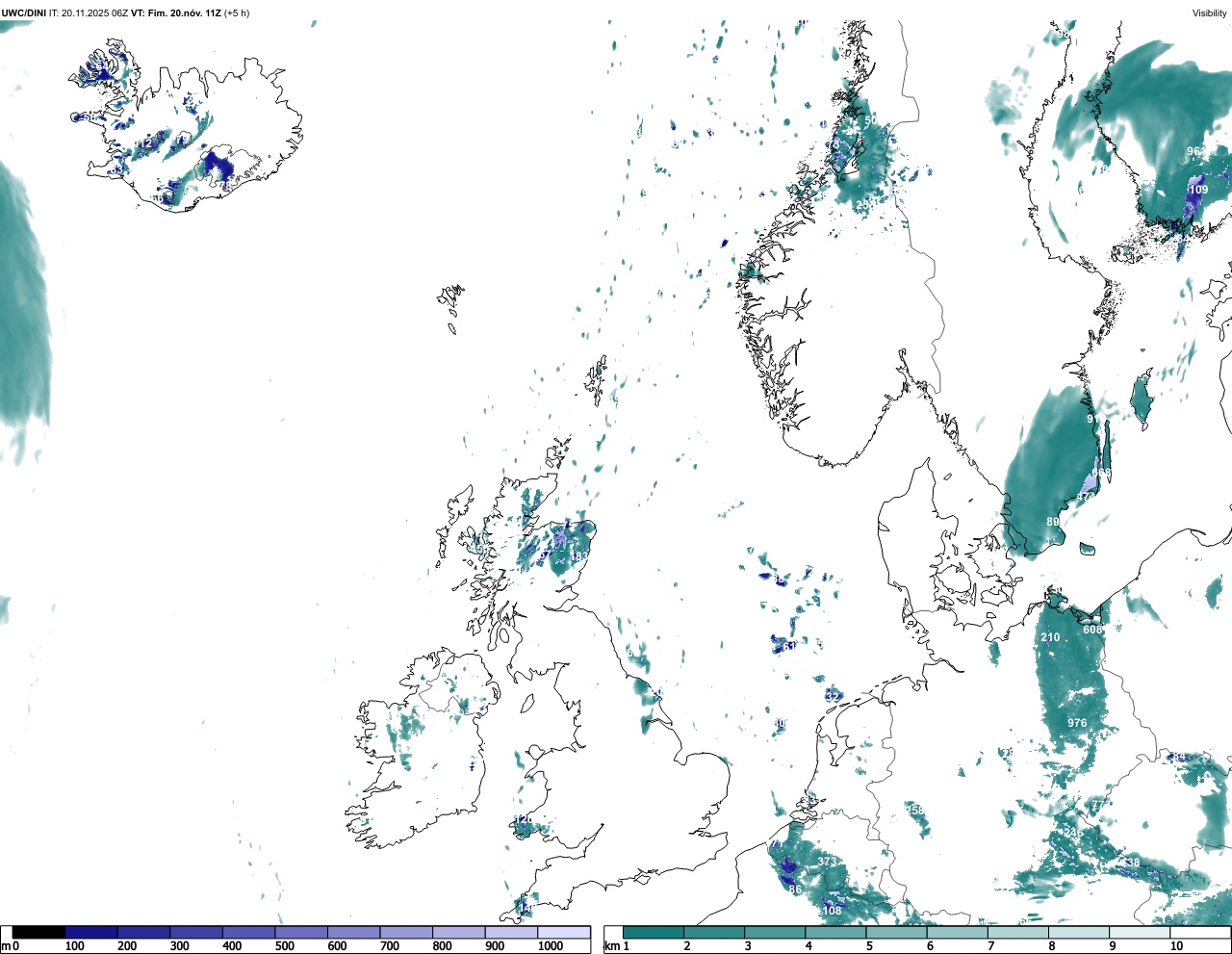Screen dimensions: 1232x954
Task: Click the '373' visibility value over Belgium
Action: click(827, 861)
